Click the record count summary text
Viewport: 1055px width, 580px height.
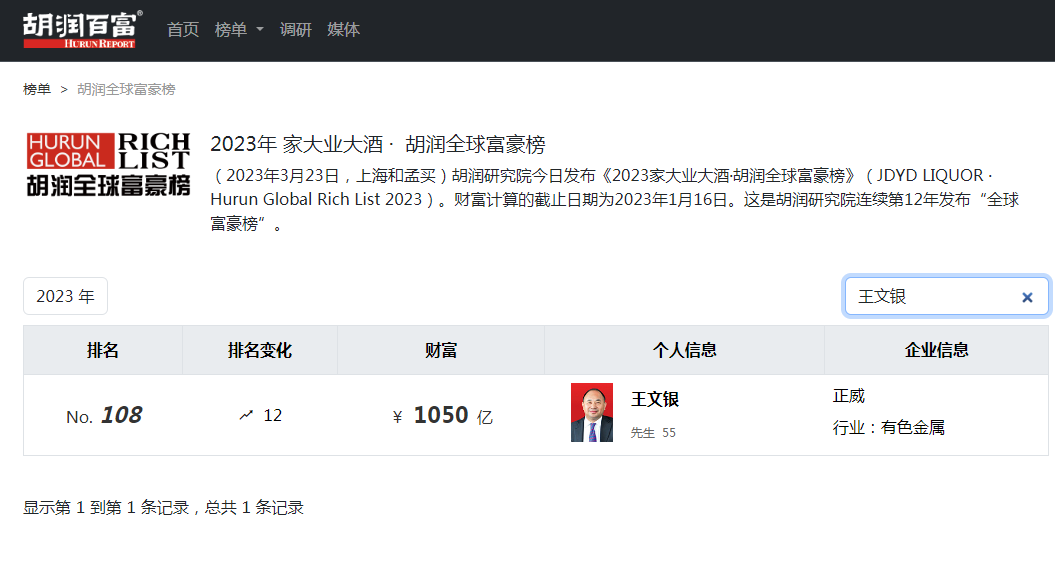163,507
